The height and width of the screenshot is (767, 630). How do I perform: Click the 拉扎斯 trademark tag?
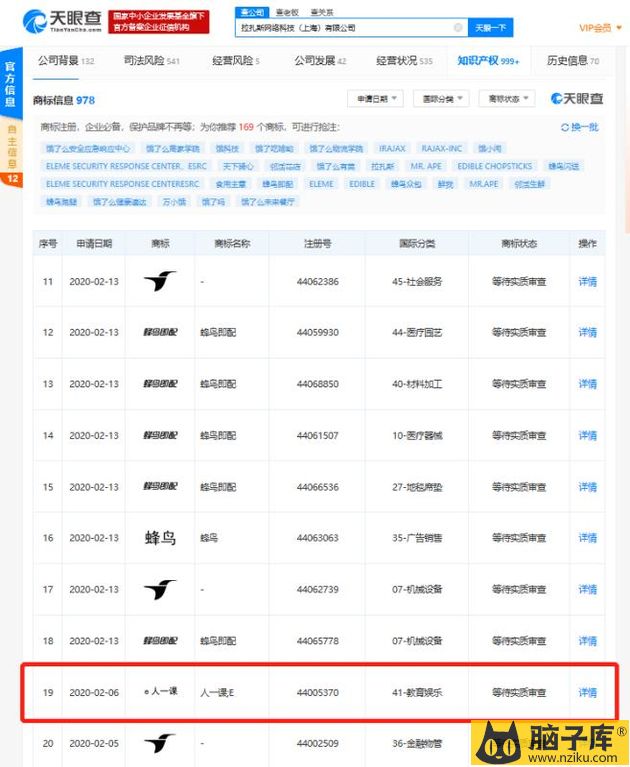point(382,166)
